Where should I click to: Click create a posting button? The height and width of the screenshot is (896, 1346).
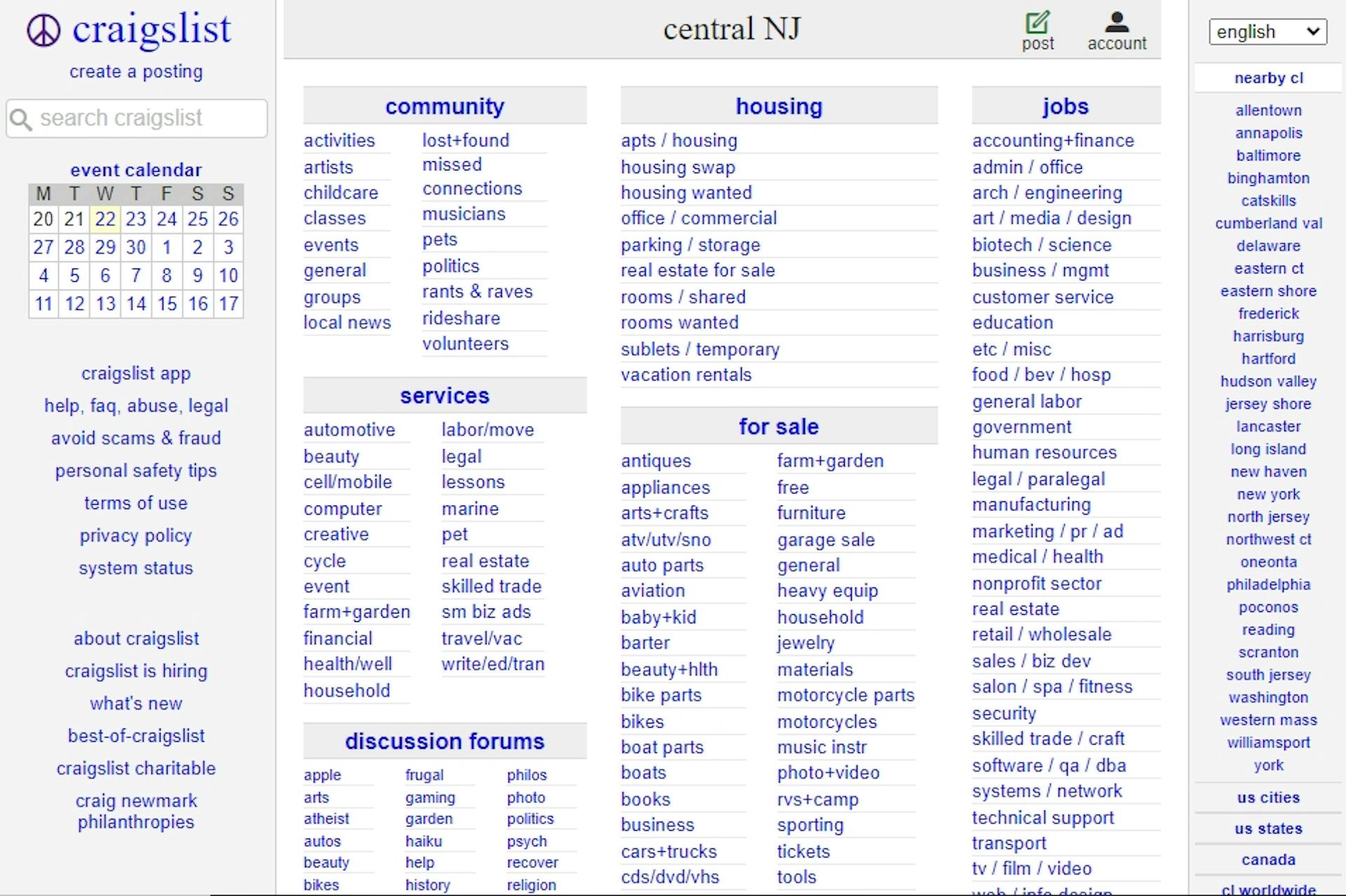pos(135,71)
